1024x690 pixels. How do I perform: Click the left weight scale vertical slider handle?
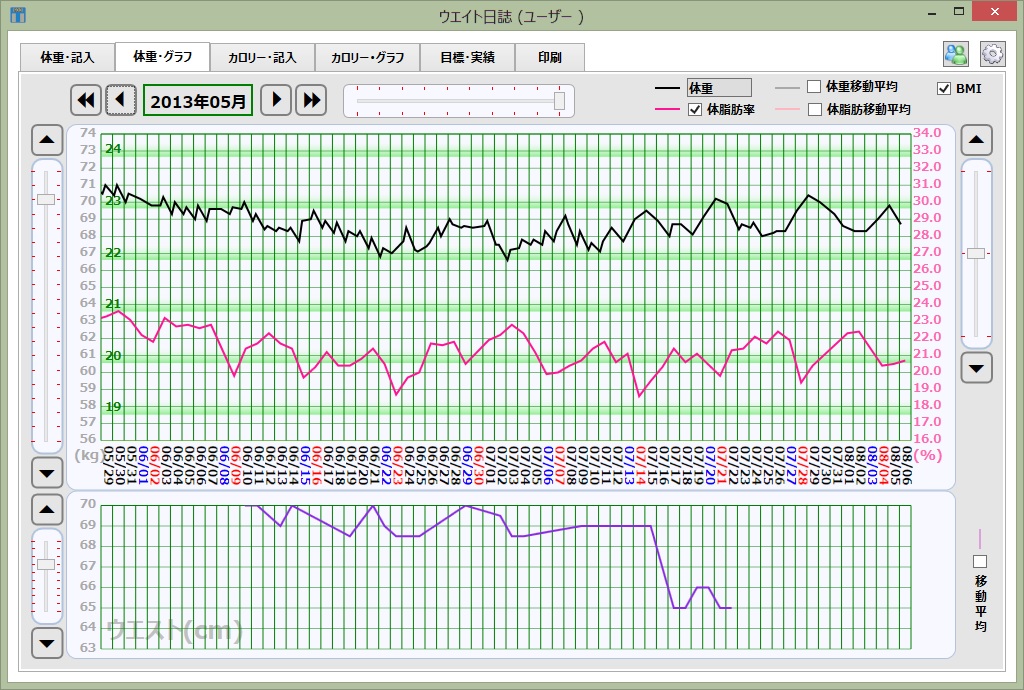pyautogui.click(x=46, y=199)
